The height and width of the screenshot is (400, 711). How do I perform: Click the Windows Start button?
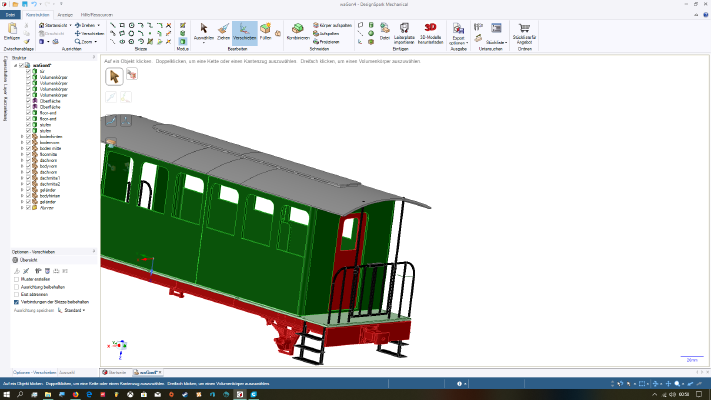tap(6, 395)
